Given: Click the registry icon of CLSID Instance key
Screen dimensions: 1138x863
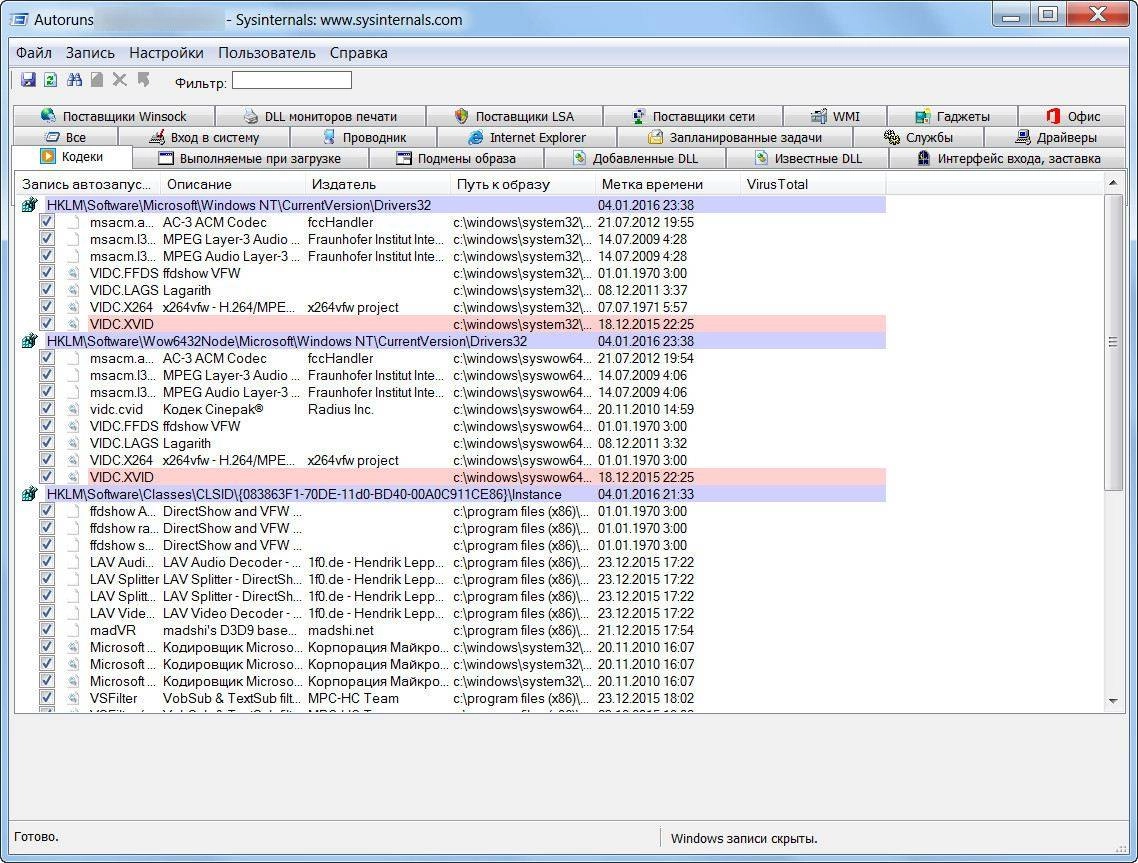Looking at the screenshot, I should (x=29, y=494).
